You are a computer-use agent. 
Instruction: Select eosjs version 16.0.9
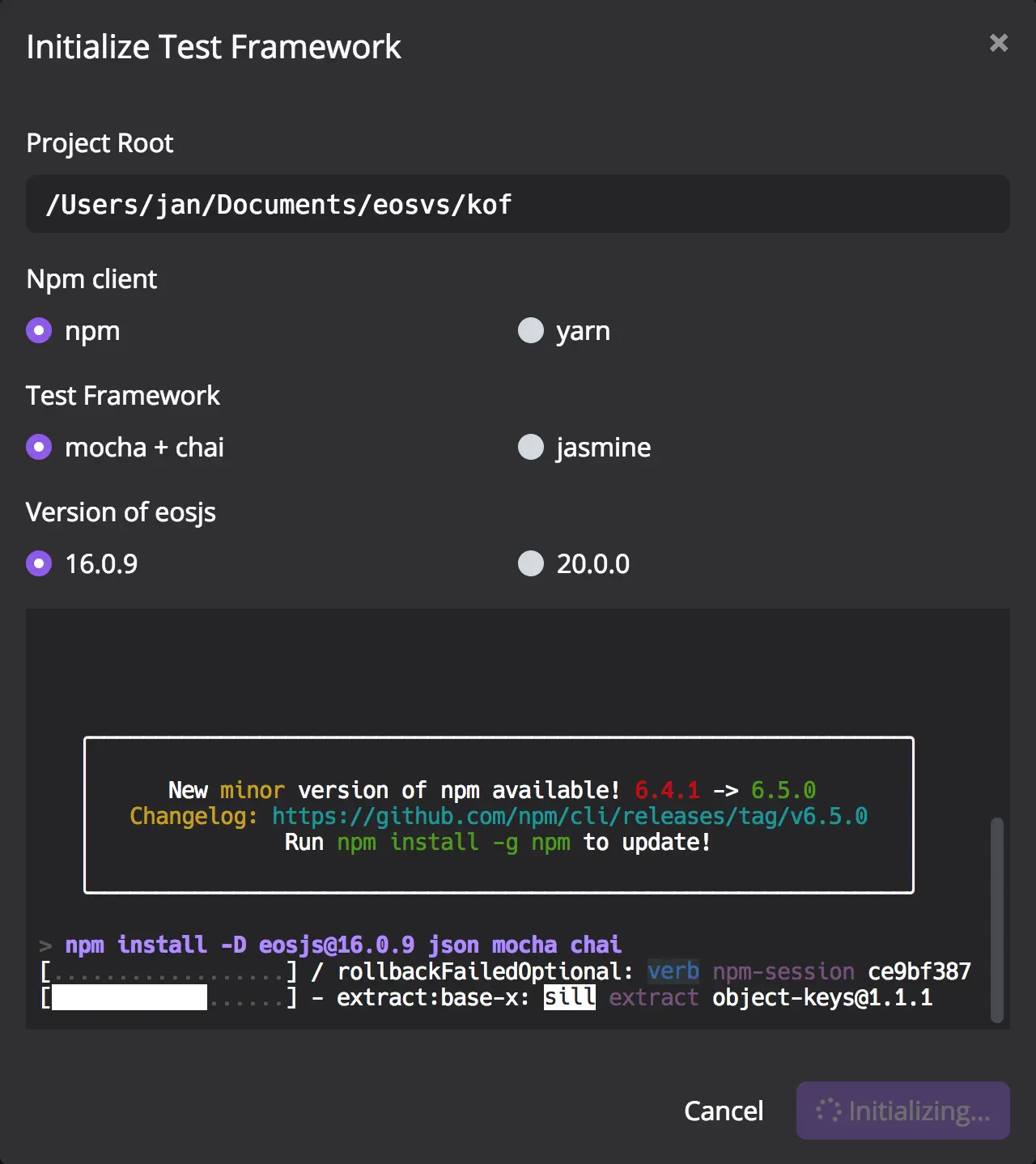(x=39, y=563)
